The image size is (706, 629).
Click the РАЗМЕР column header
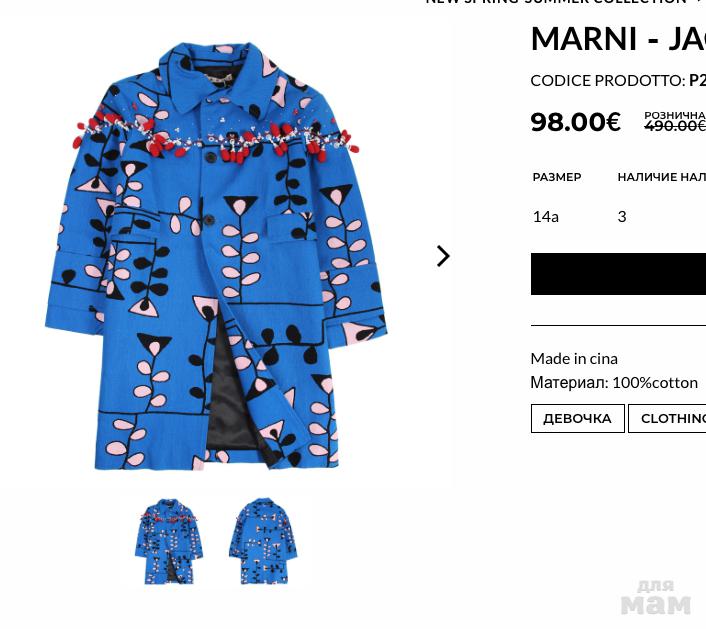[557, 177]
